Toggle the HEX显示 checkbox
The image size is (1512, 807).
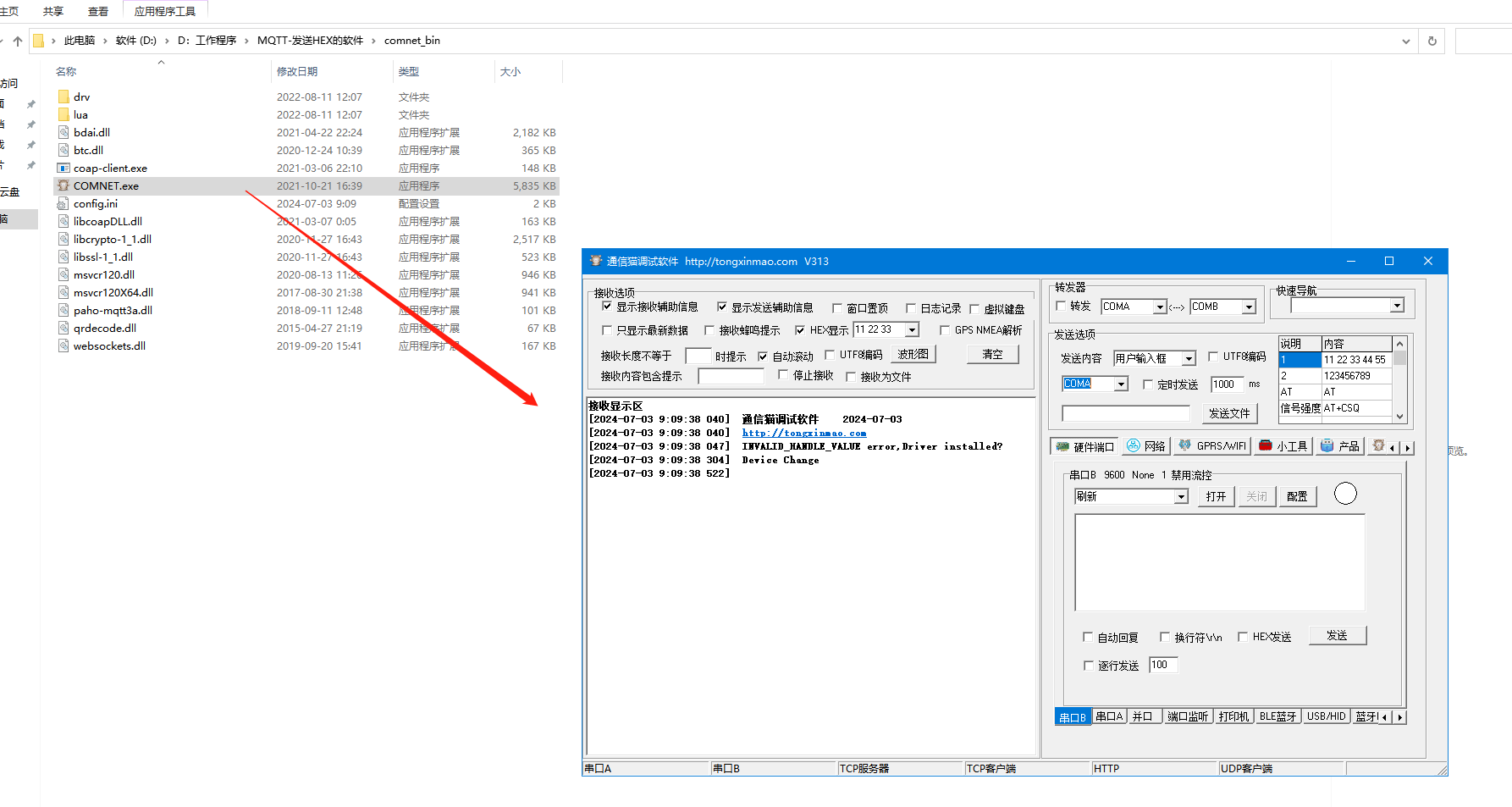[800, 330]
